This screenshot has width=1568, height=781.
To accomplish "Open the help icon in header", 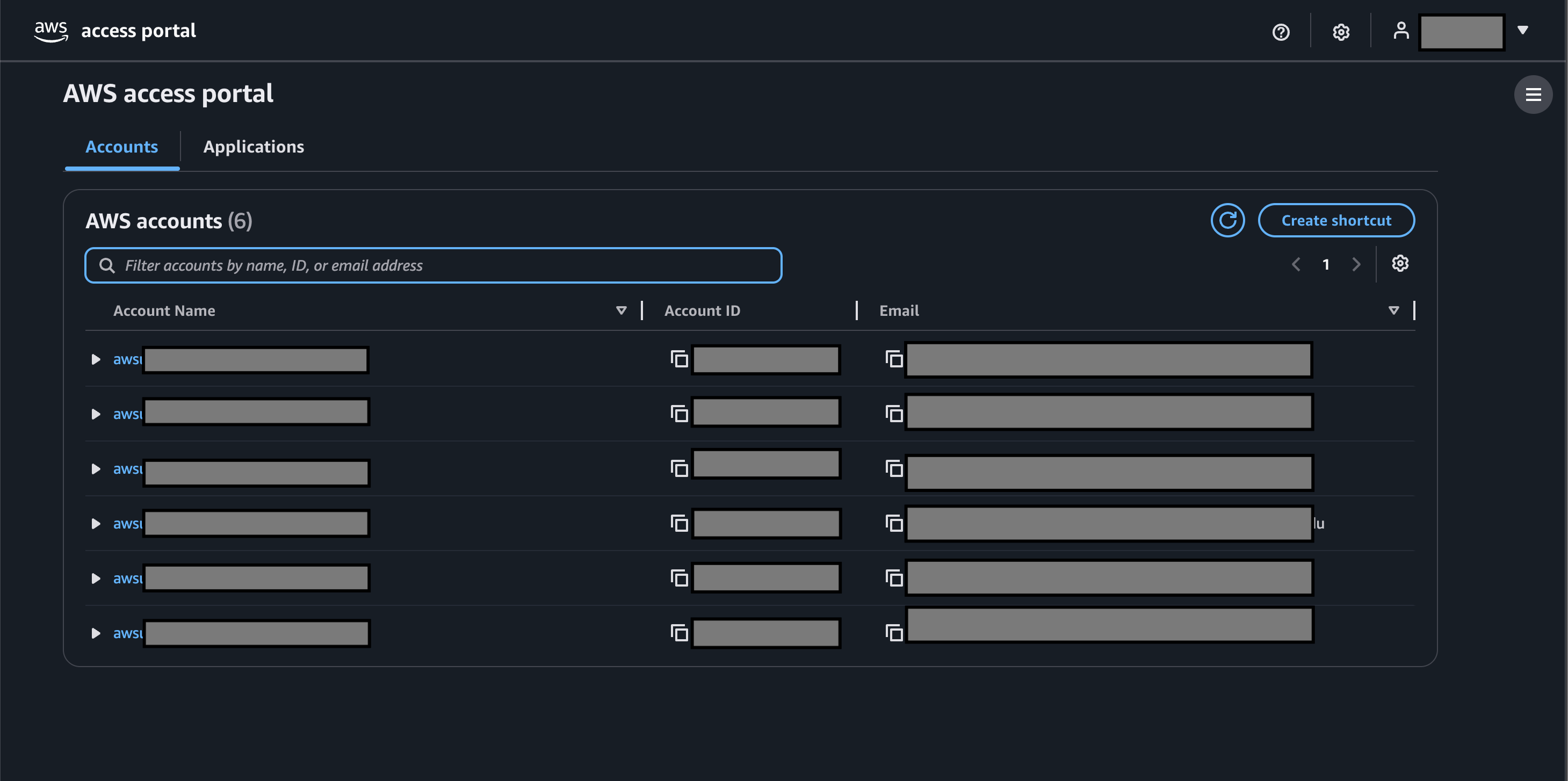I will coord(1281,32).
